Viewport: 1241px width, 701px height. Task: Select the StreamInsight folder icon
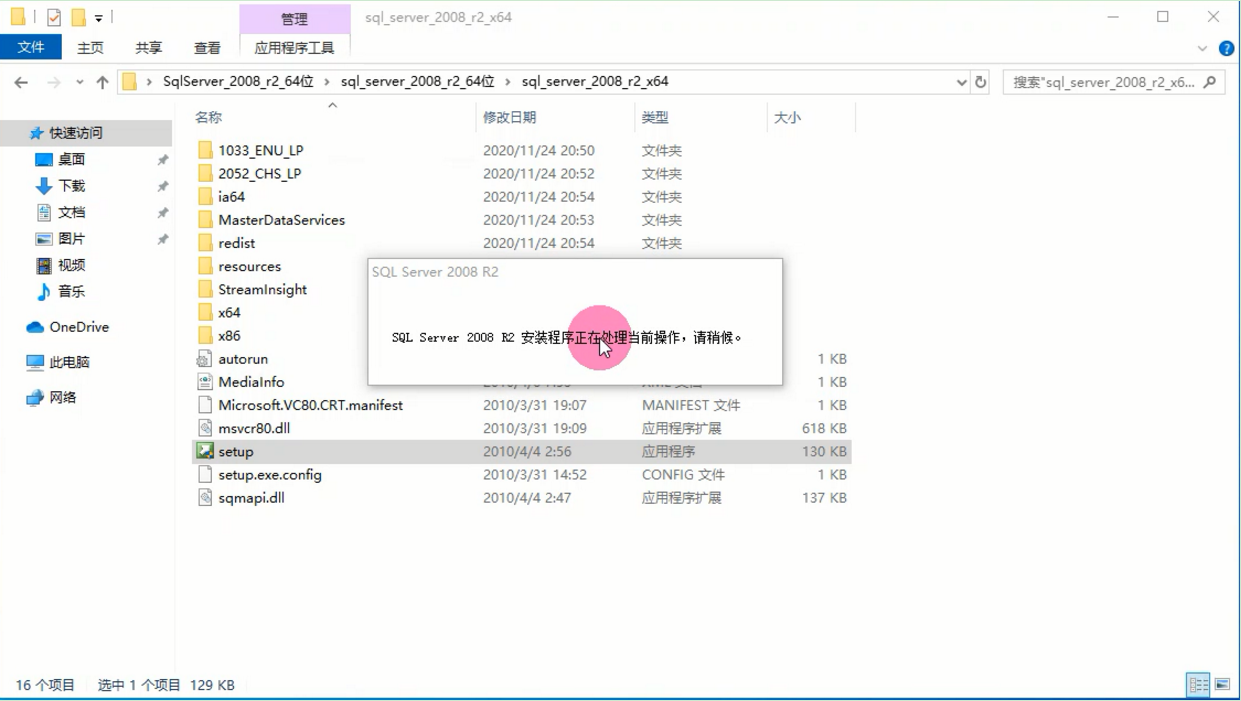(x=205, y=289)
